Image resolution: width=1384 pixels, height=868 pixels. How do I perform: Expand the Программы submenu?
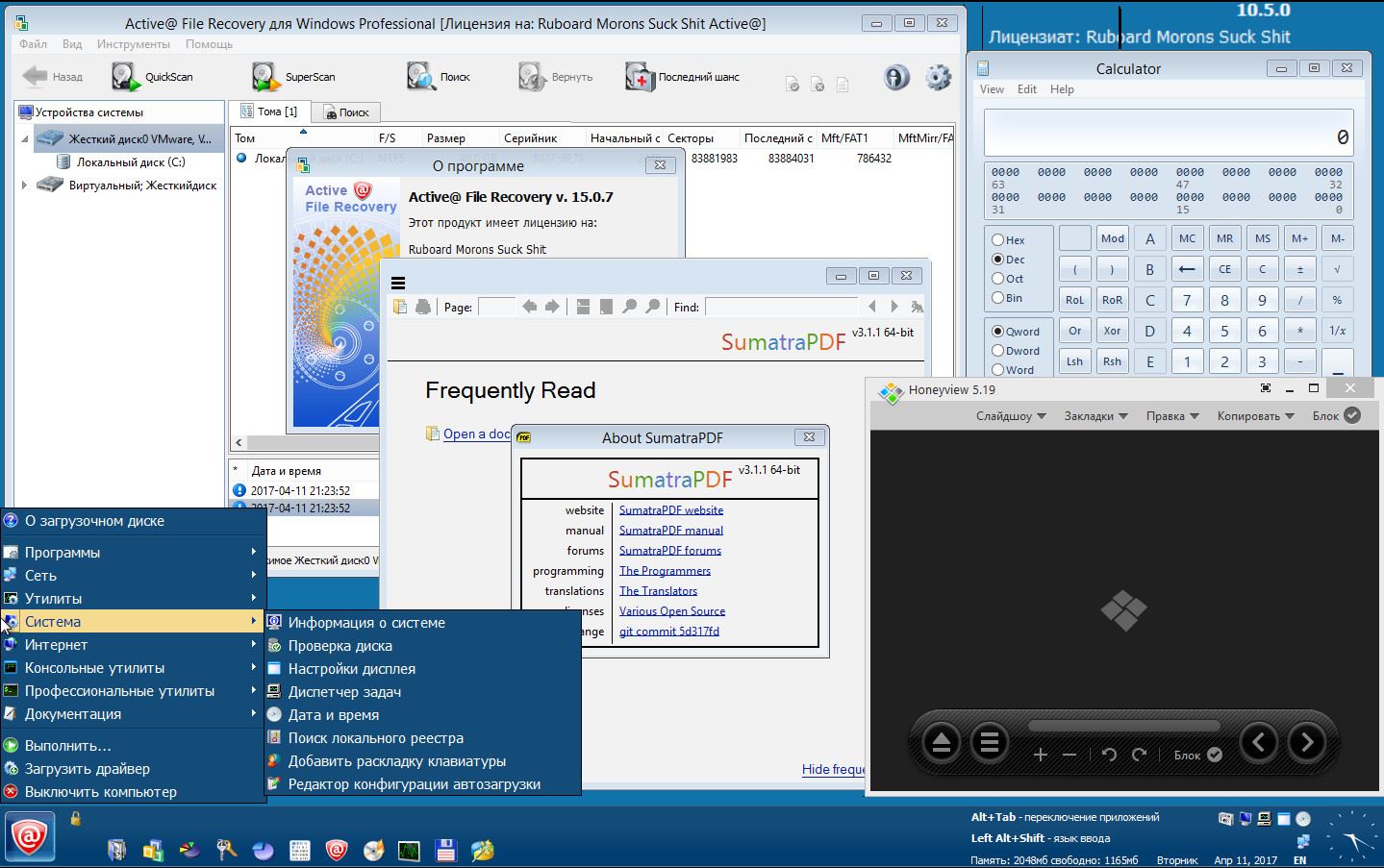click(x=133, y=553)
